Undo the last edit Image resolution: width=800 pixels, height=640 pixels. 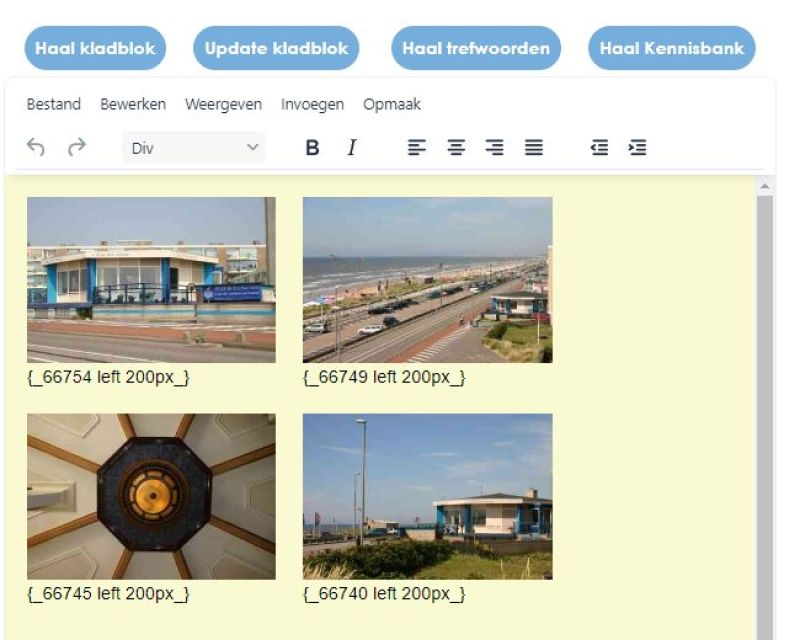coord(36,147)
